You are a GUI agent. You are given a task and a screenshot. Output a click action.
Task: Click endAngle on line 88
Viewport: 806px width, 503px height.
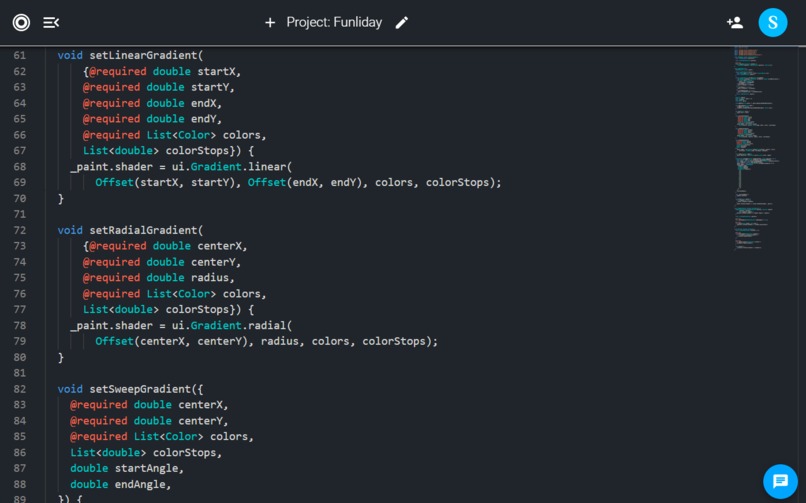point(140,484)
